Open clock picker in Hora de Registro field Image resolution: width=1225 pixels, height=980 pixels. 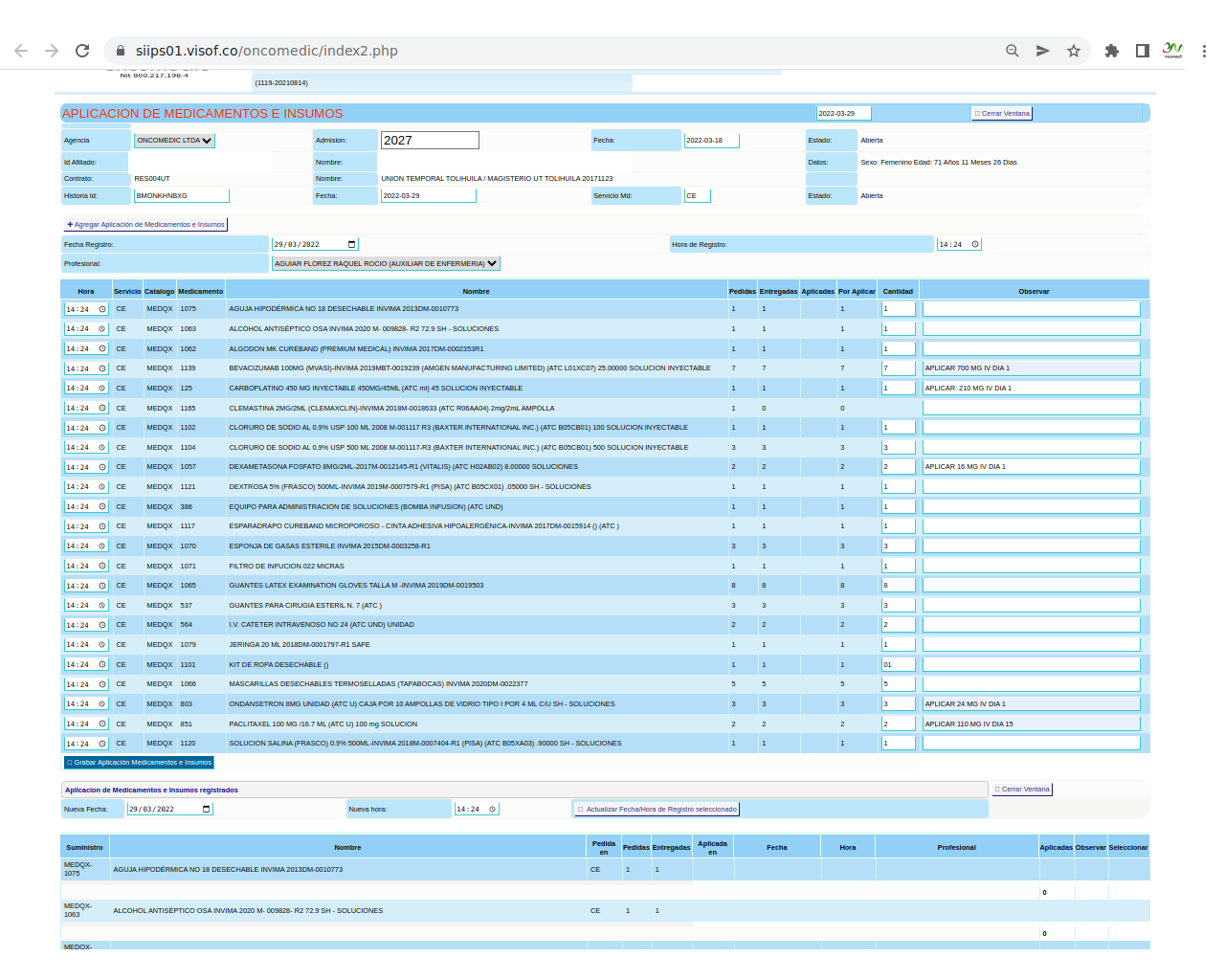(975, 244)
